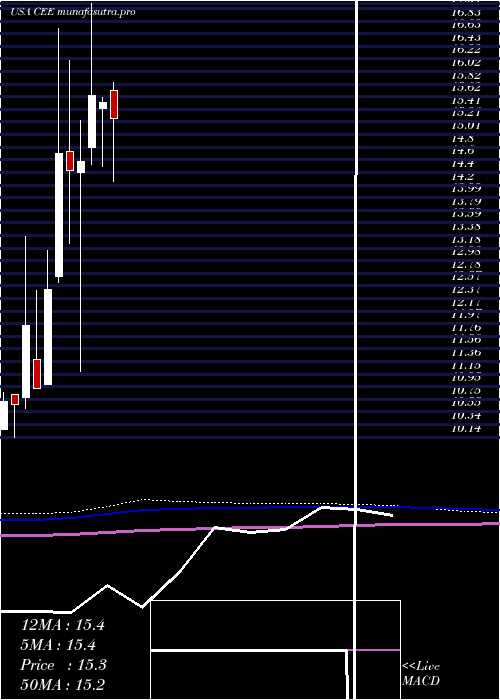Click the 13.38 price axis label

466,227
